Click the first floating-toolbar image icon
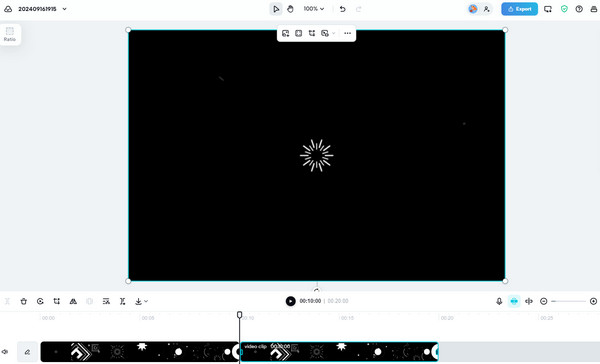The height and width of the screenshot is (364, 600). [x=285, y=33]
